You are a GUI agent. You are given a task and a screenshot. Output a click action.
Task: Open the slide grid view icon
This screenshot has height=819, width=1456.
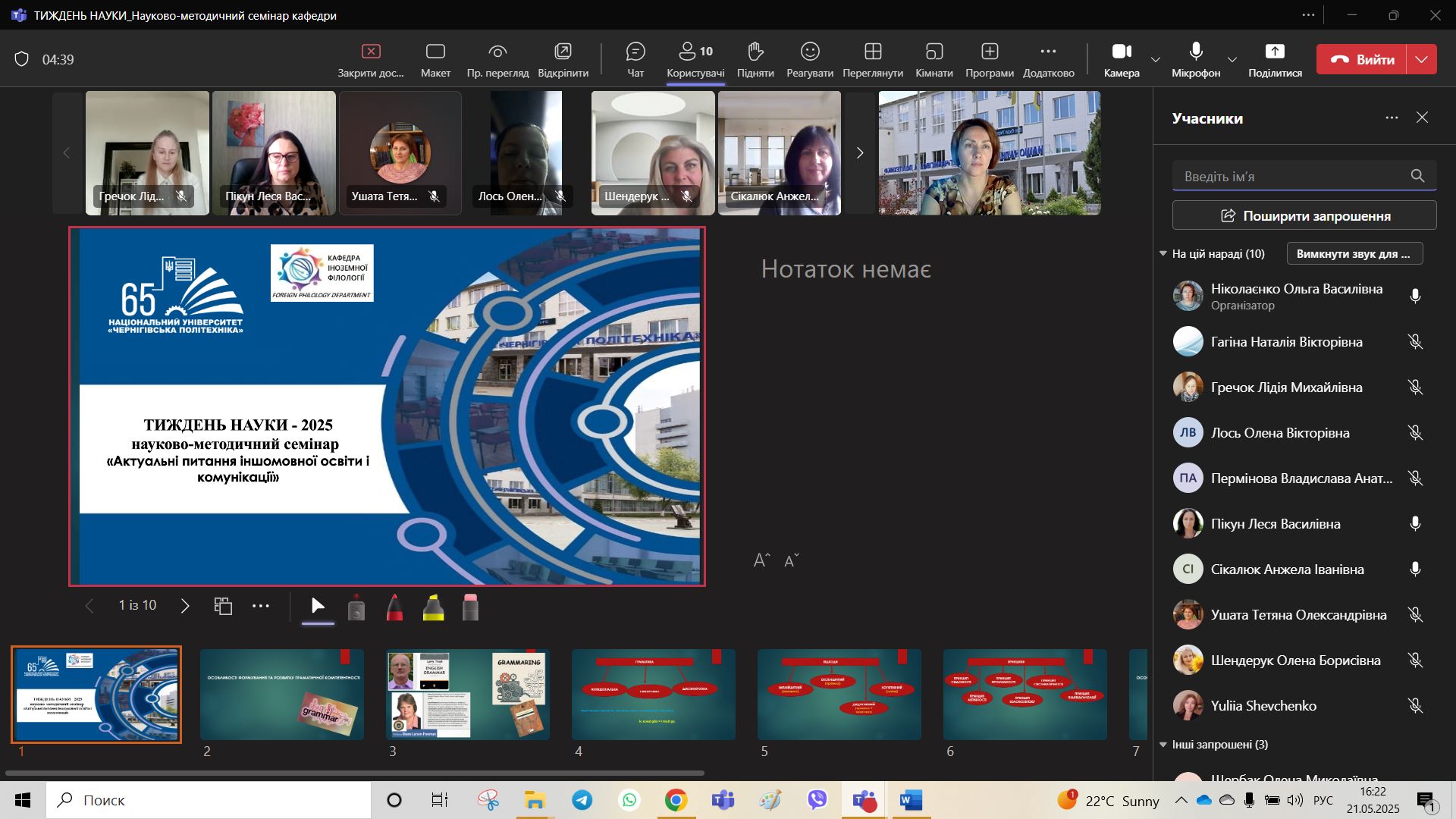(223, 606)
